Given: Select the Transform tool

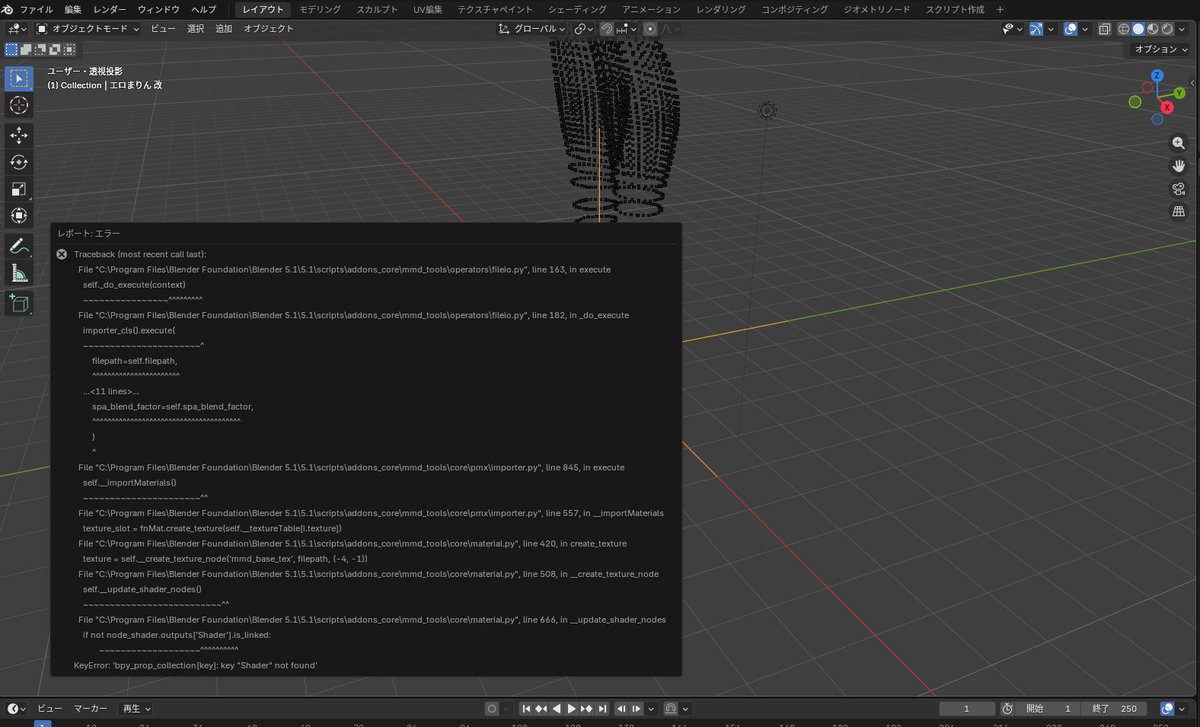Looking at the screenshot, I should 19,216.
